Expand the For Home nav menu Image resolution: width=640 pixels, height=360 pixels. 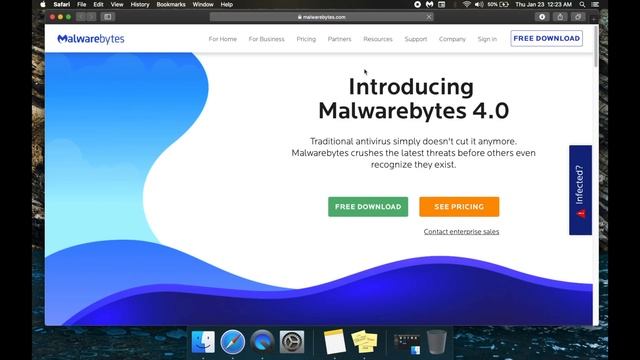222,39
